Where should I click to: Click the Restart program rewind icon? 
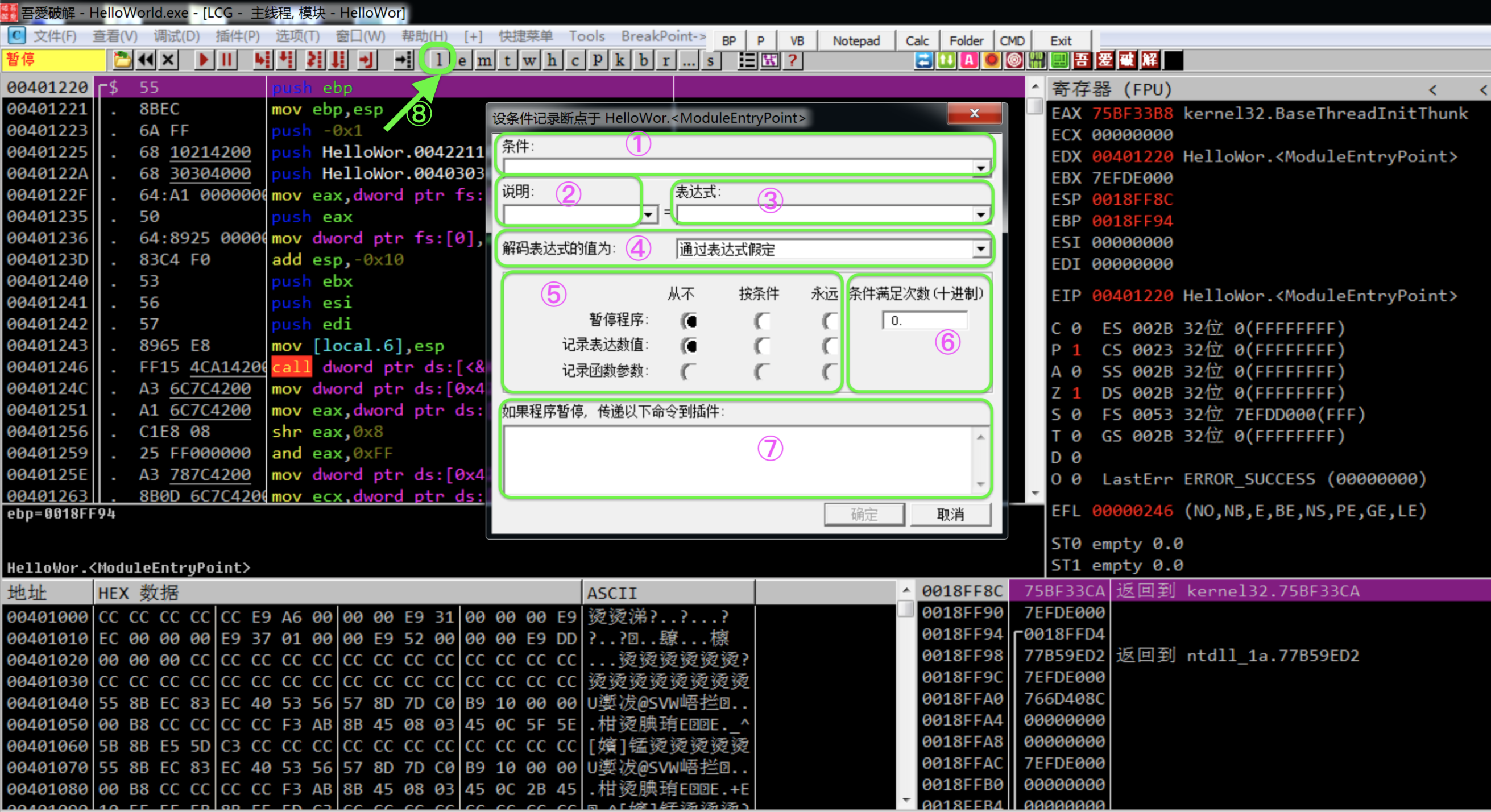click(145, 60)
